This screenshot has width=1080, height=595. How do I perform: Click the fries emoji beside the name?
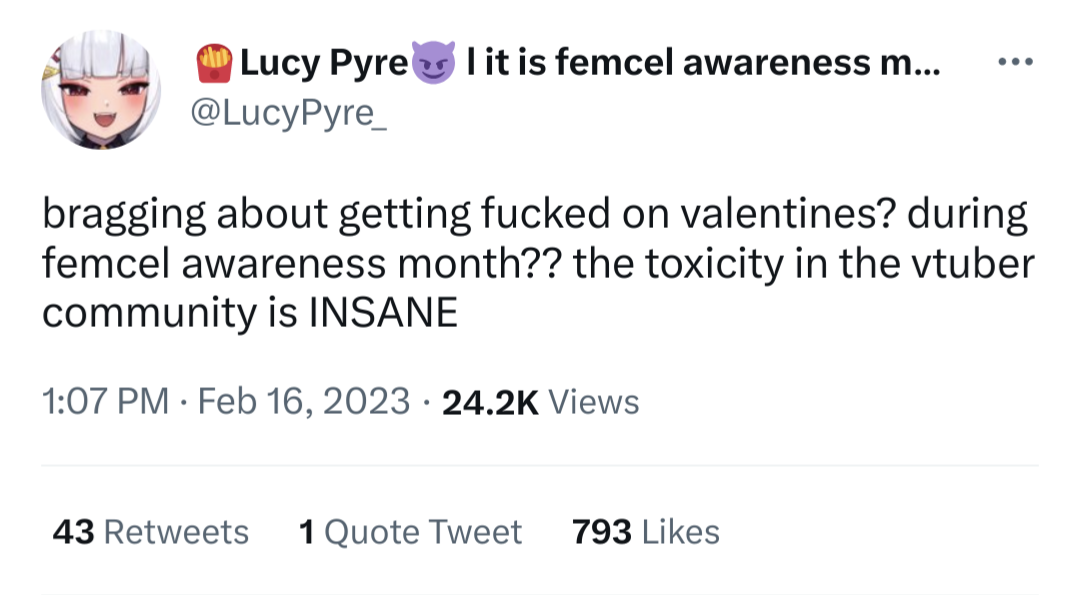213,64
